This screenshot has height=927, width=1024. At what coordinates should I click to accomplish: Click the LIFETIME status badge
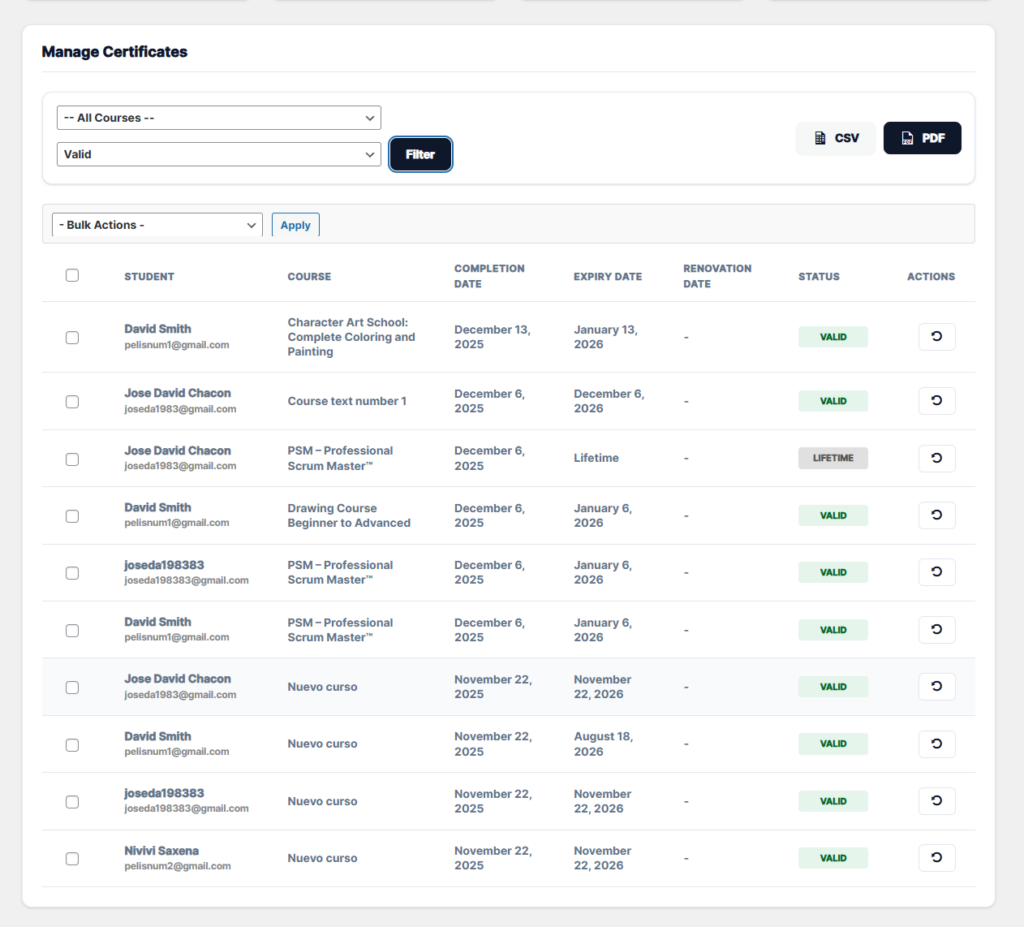pyautogui.click(x=833, y=458)
